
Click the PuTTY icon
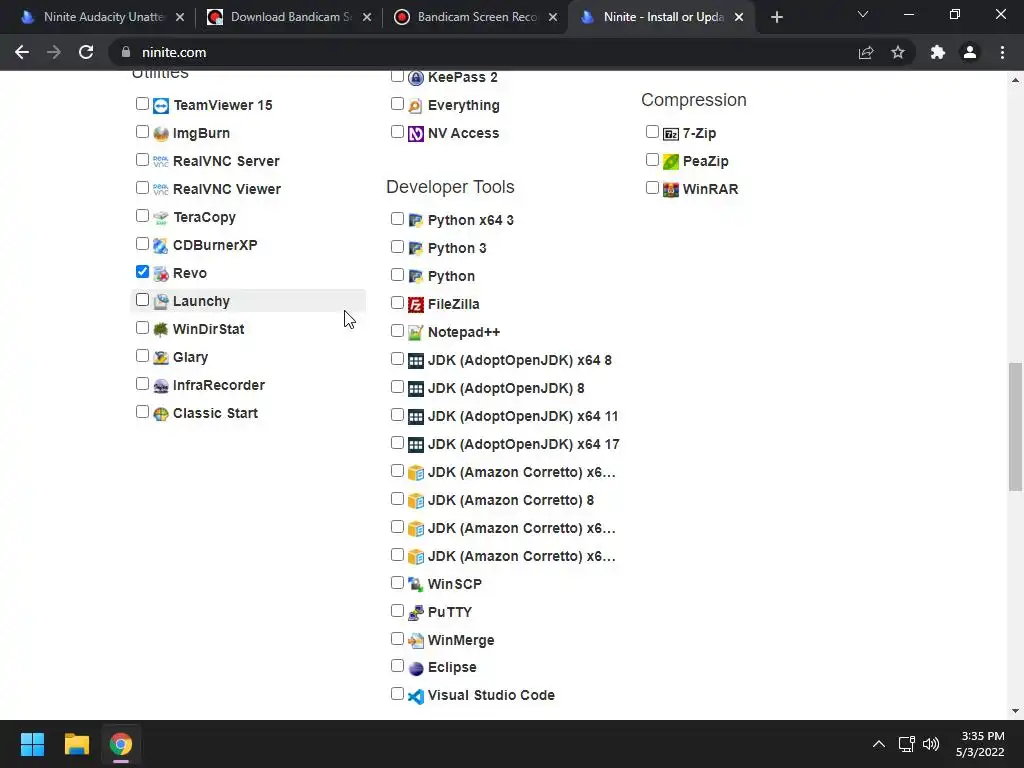[415, 612]
